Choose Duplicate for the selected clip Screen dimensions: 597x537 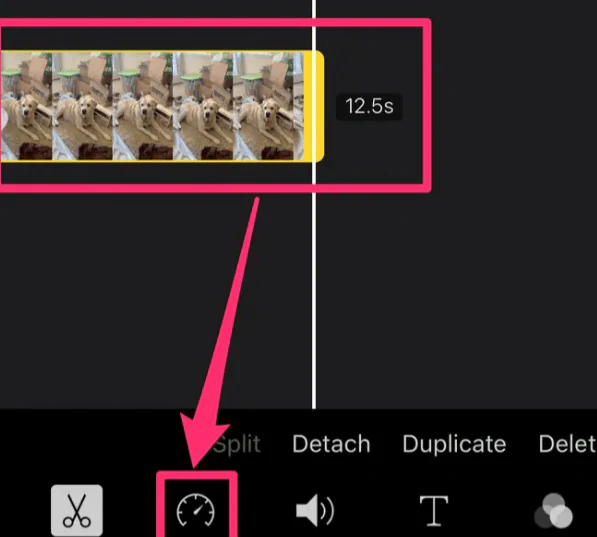[x=454, y=444]
